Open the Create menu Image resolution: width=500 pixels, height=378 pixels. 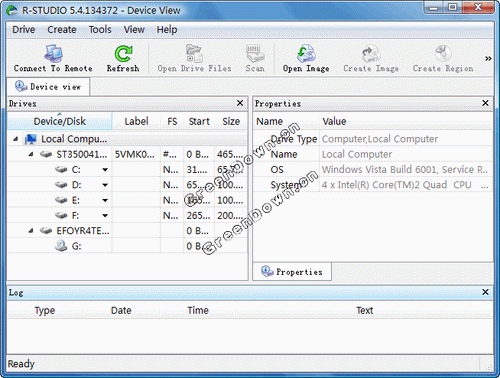(x=62, y=30)
